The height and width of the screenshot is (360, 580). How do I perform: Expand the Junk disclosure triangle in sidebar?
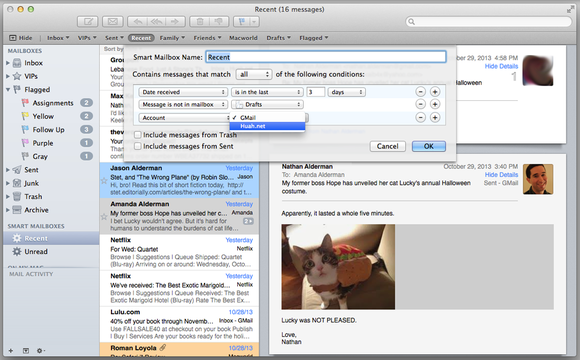(8, 183)
